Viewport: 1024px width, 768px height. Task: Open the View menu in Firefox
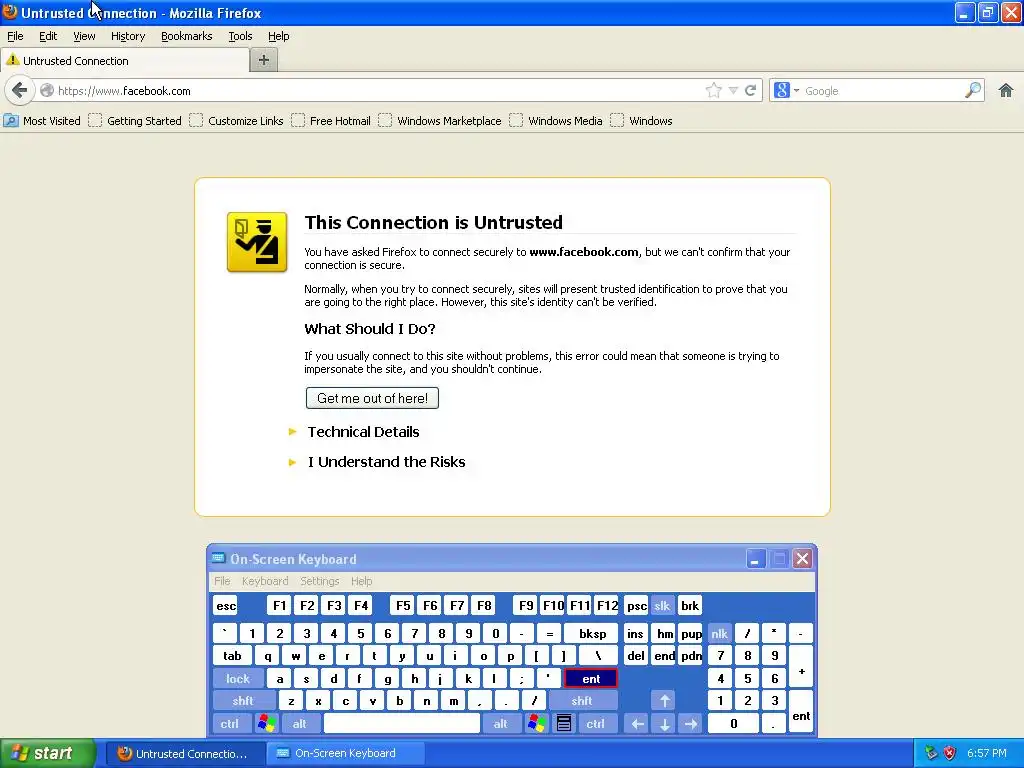pos(84,36)
